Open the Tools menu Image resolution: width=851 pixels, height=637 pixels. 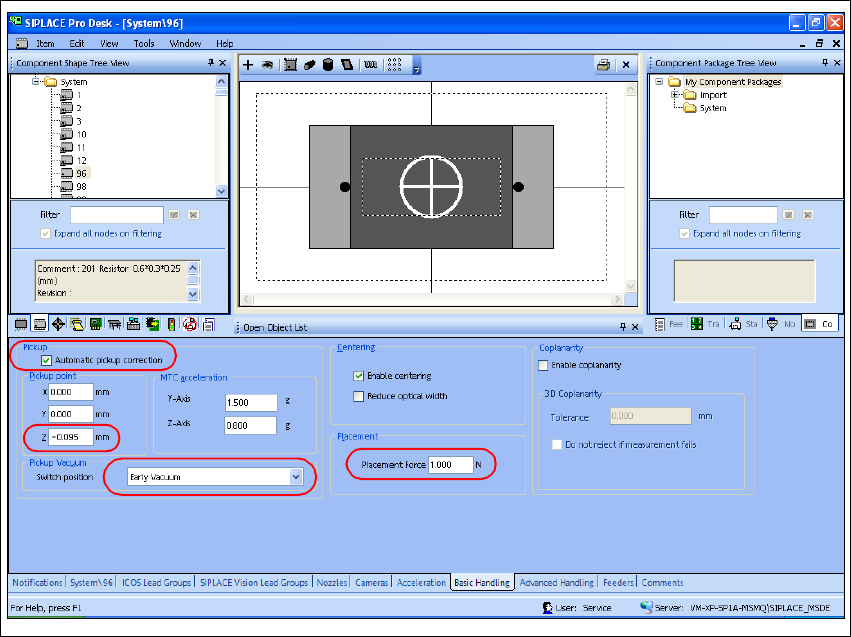pyautogui.click(x=144, y=43)
